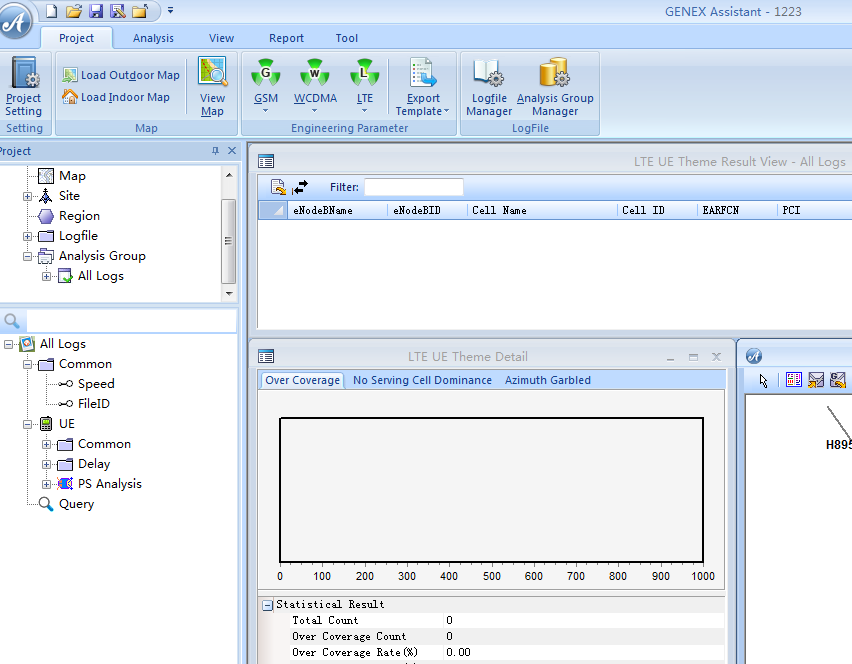Open Export Template dropdown
The image size is (852, 664).
423,87
